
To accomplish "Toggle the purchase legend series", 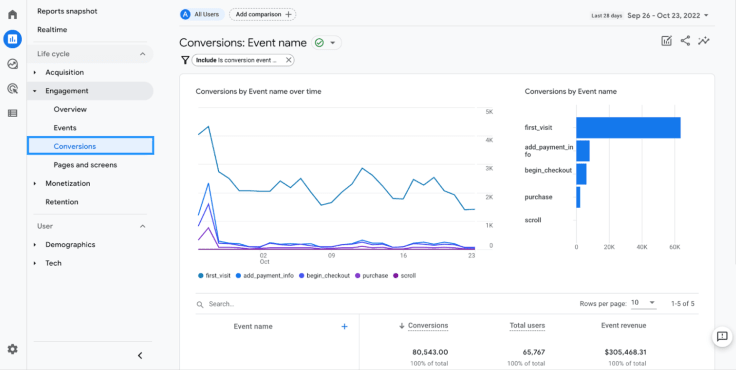I will (371, 276).
